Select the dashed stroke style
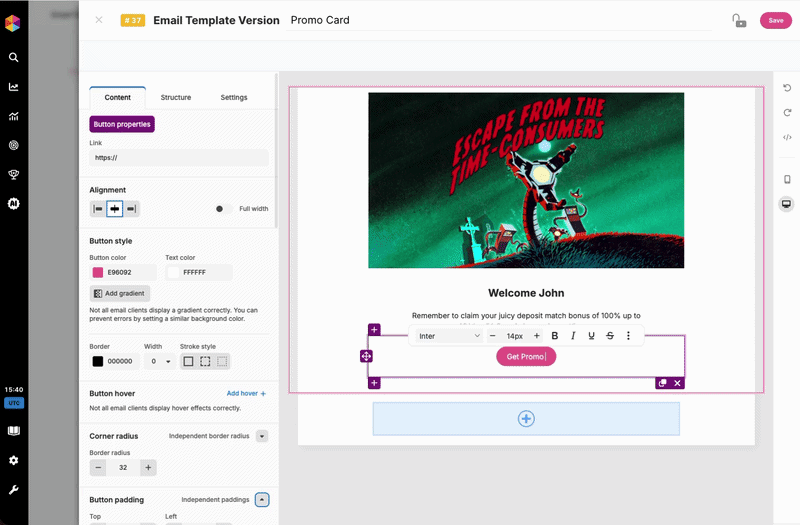The height and width of the screenshot is (525, 800). [x=205, y=361]
